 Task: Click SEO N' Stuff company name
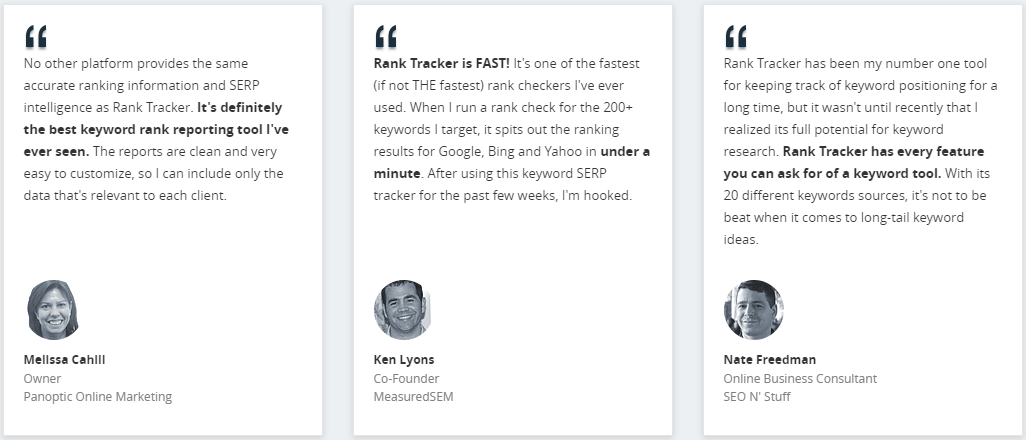click(757, 396)
